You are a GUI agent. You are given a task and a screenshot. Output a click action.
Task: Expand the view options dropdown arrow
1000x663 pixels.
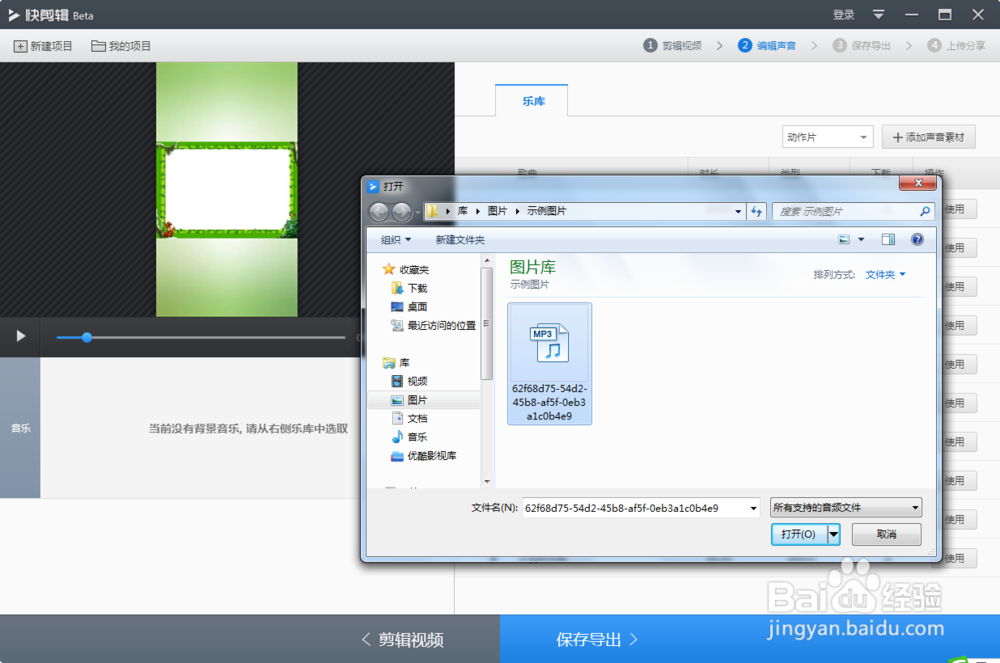click(861, 240)
